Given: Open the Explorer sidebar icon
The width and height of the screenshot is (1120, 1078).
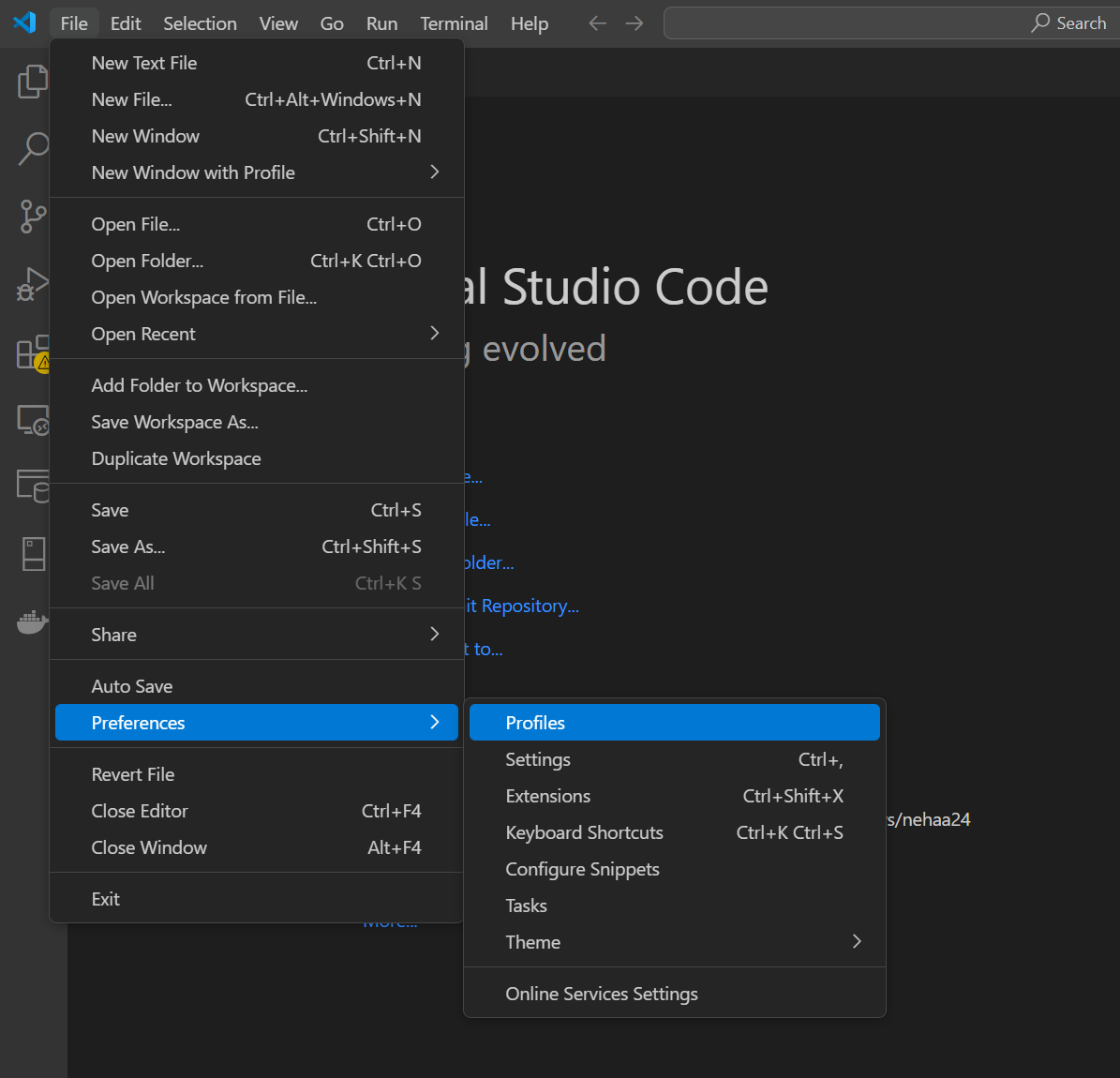Looking at the screenshot, I should [x=33, y=82].
